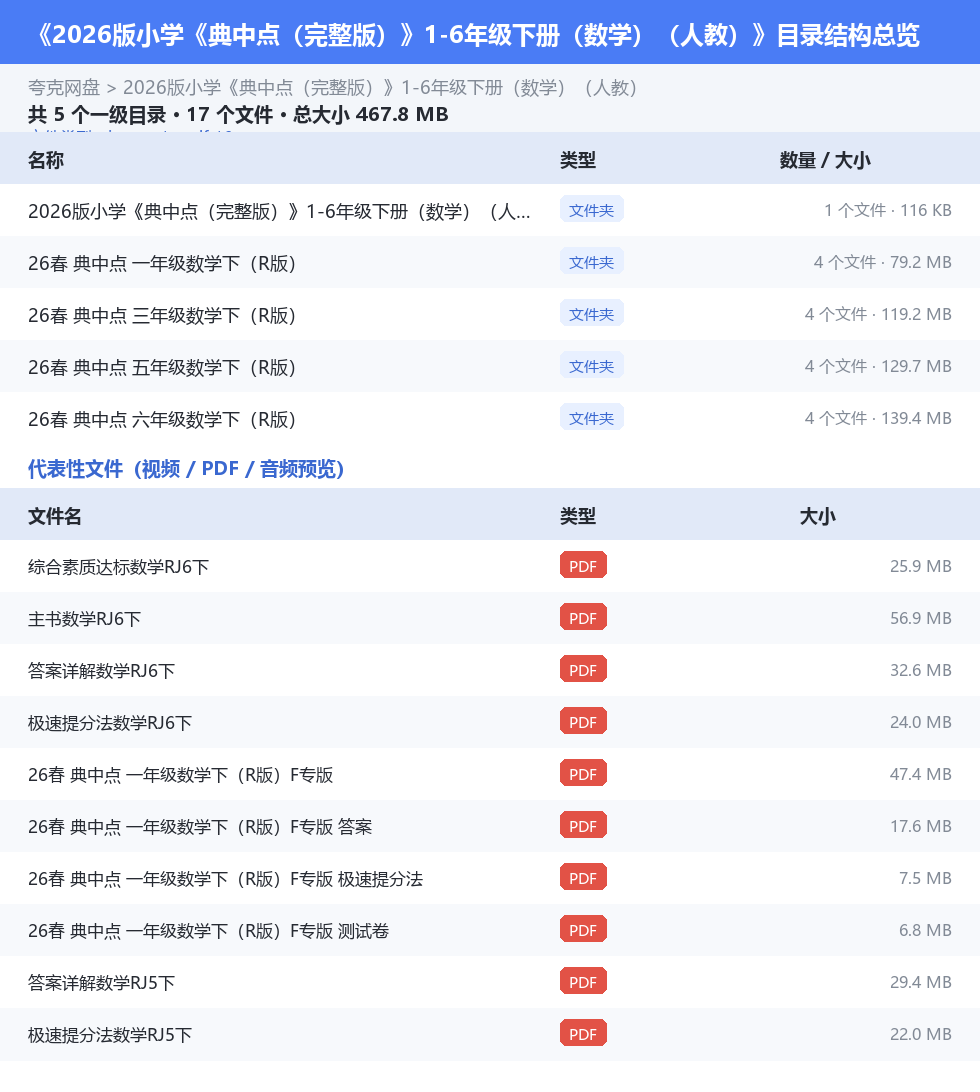The height and width of the screenshot is (1092, 980).
Task: Select the '4 个文件 · 139.4 MB' cell
Action: point(878,418)
